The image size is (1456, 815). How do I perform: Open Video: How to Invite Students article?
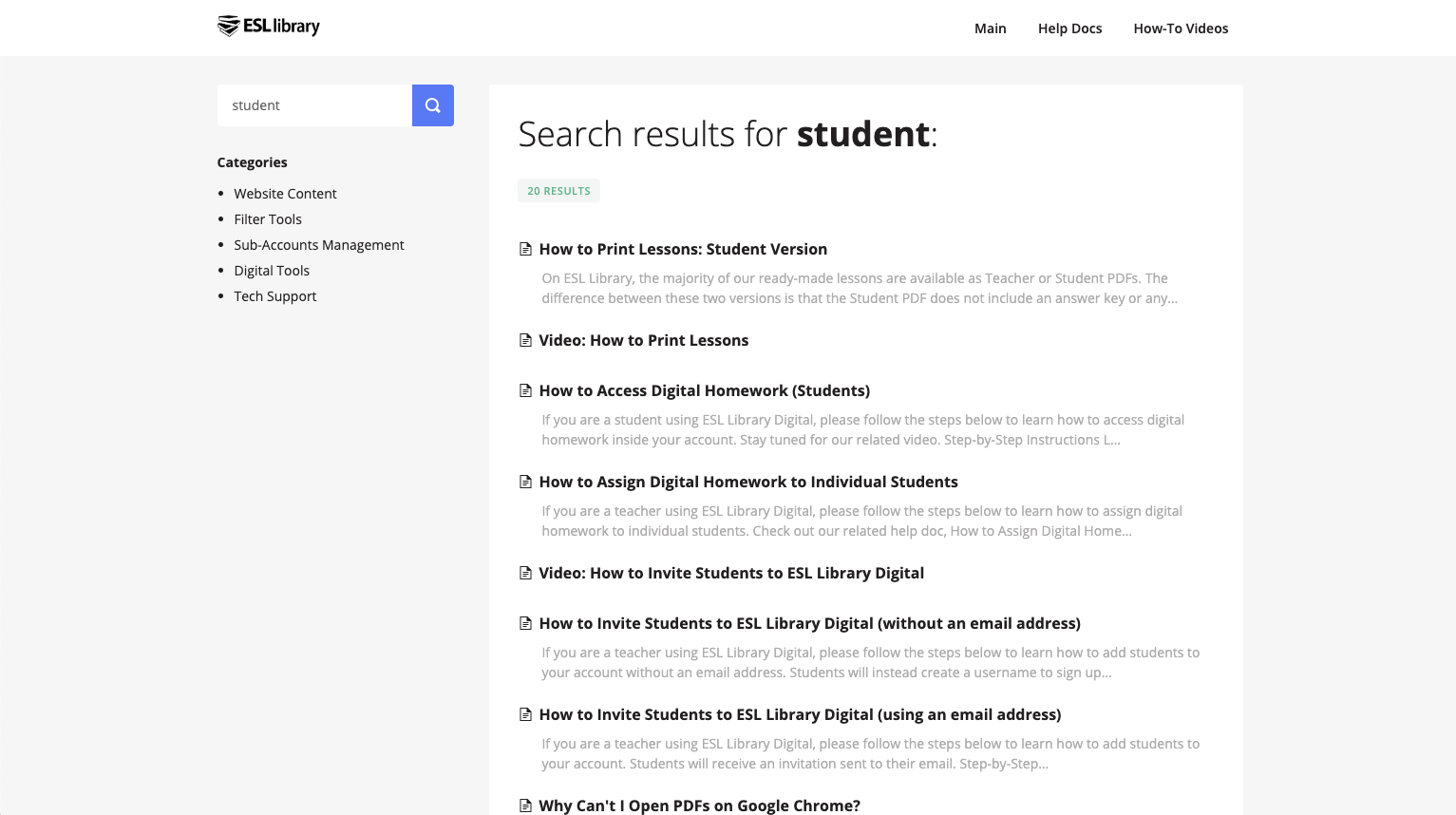731,573
